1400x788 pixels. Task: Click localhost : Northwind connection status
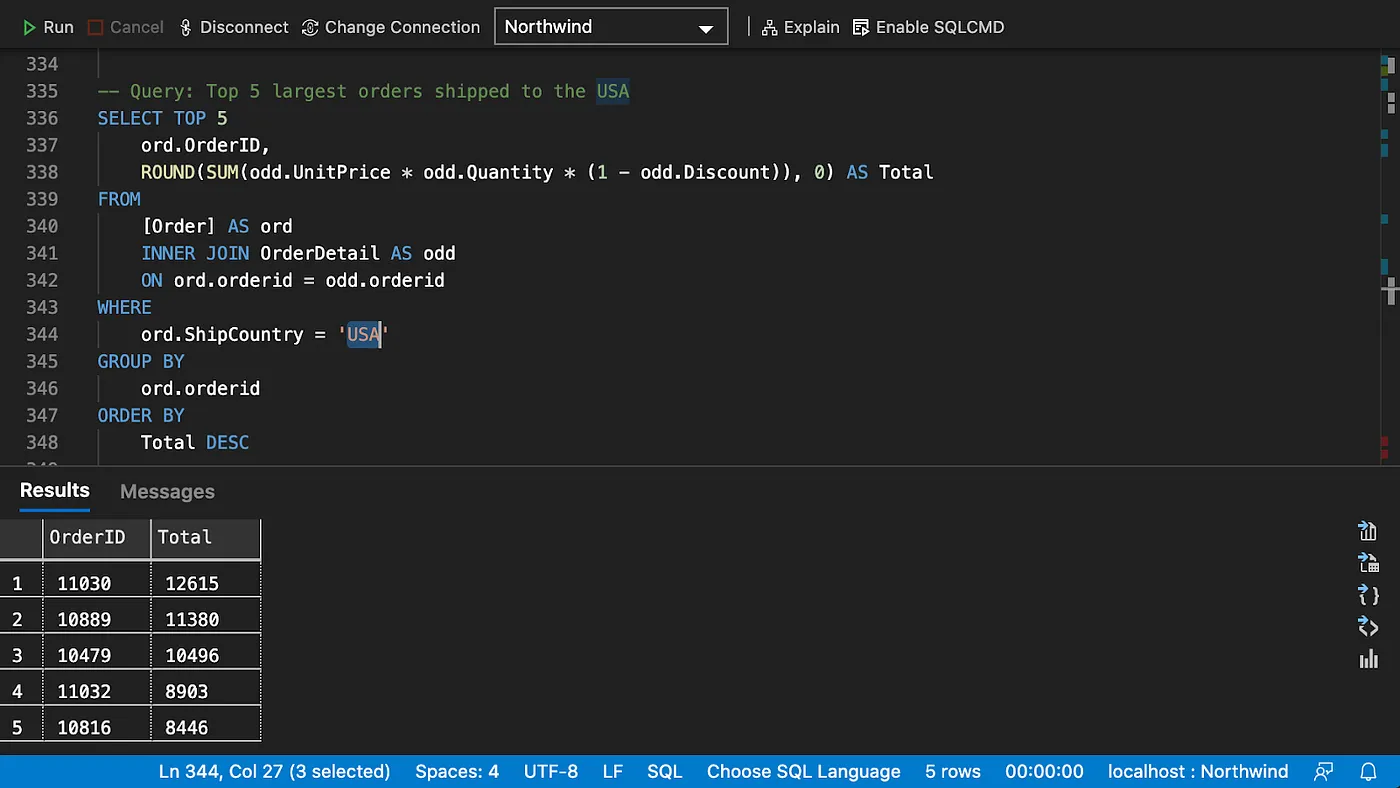coord(1198,771)
